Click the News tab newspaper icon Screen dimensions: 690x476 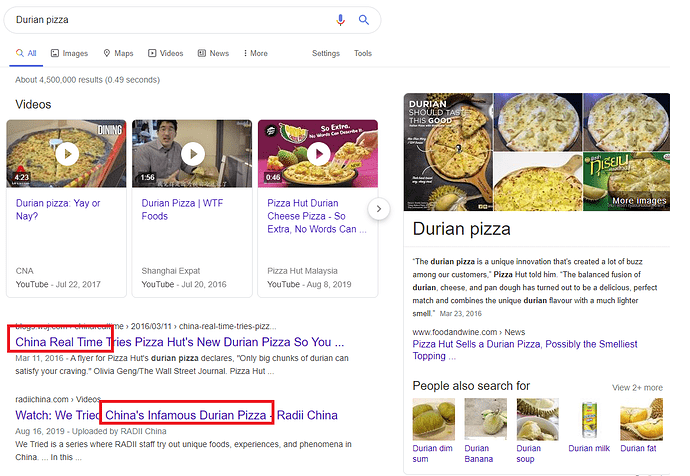point(202,53)
